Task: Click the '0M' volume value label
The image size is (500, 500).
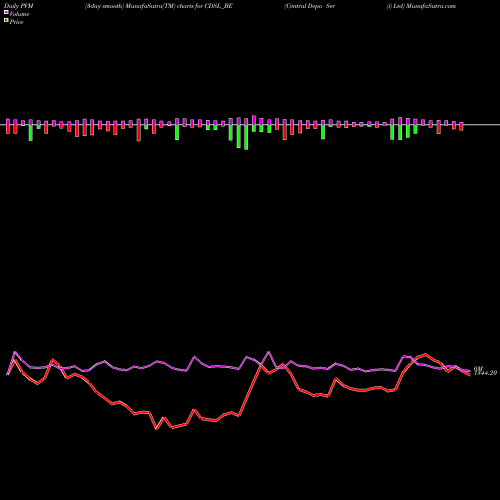Action: [x=478, y=369]
